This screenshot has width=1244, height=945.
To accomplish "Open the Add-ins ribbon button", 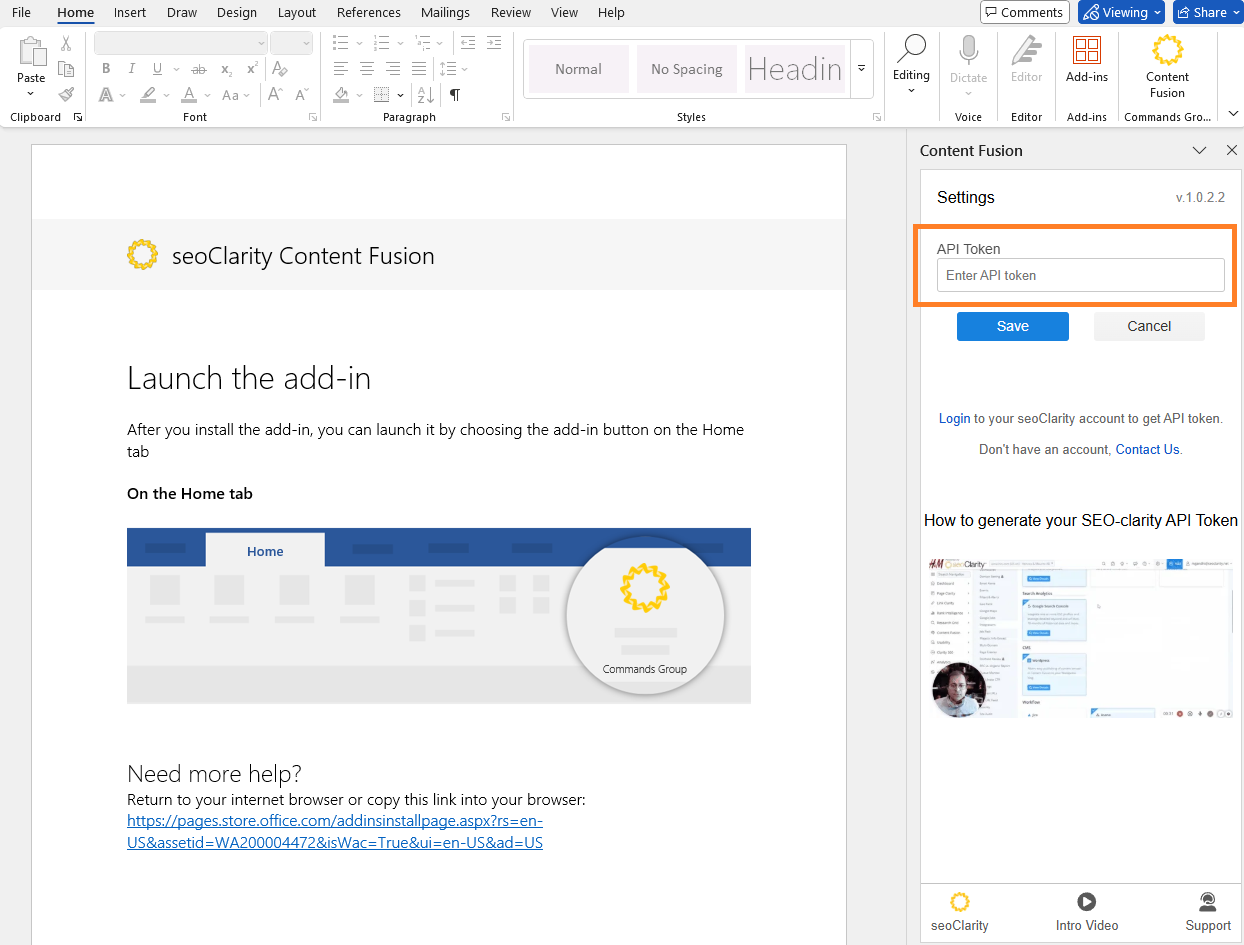I will 1086,60.
